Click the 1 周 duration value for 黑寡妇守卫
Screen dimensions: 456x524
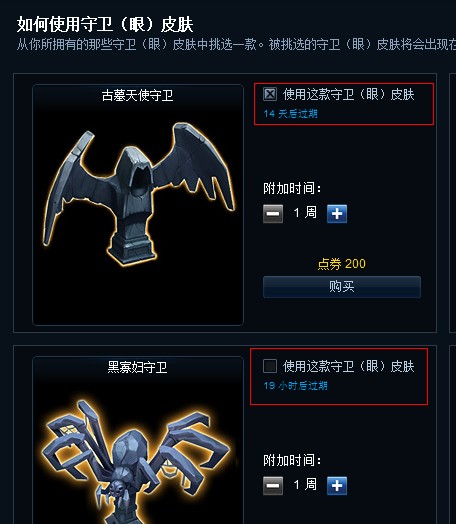305,484
